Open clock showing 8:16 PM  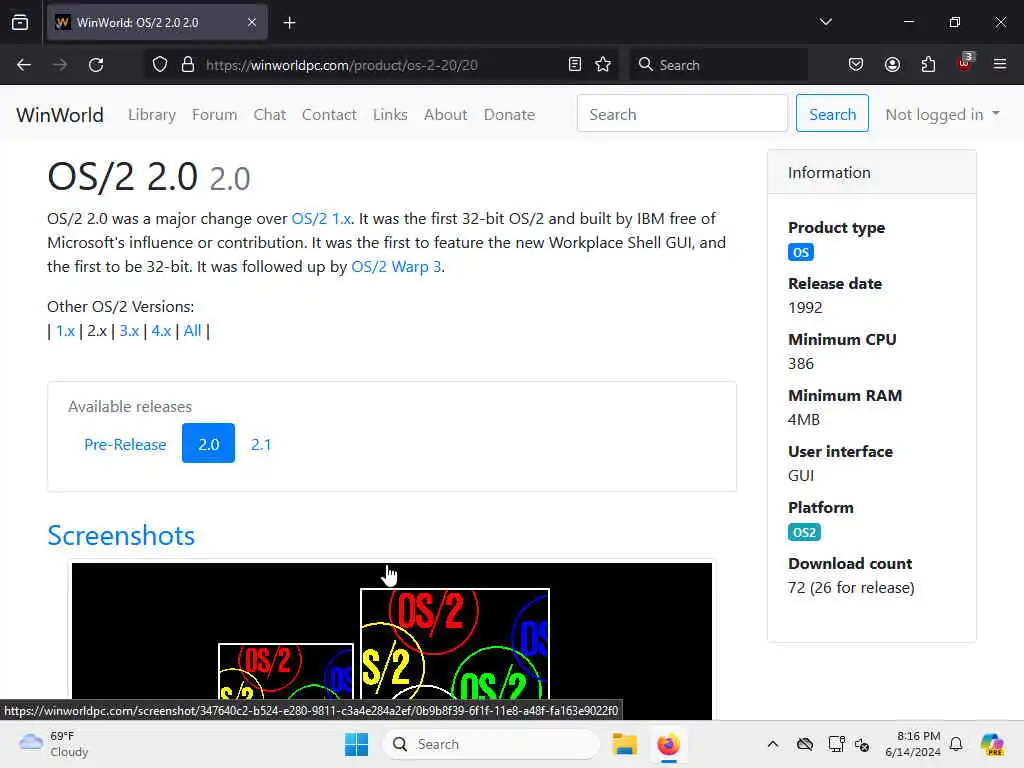pos(913,744)
